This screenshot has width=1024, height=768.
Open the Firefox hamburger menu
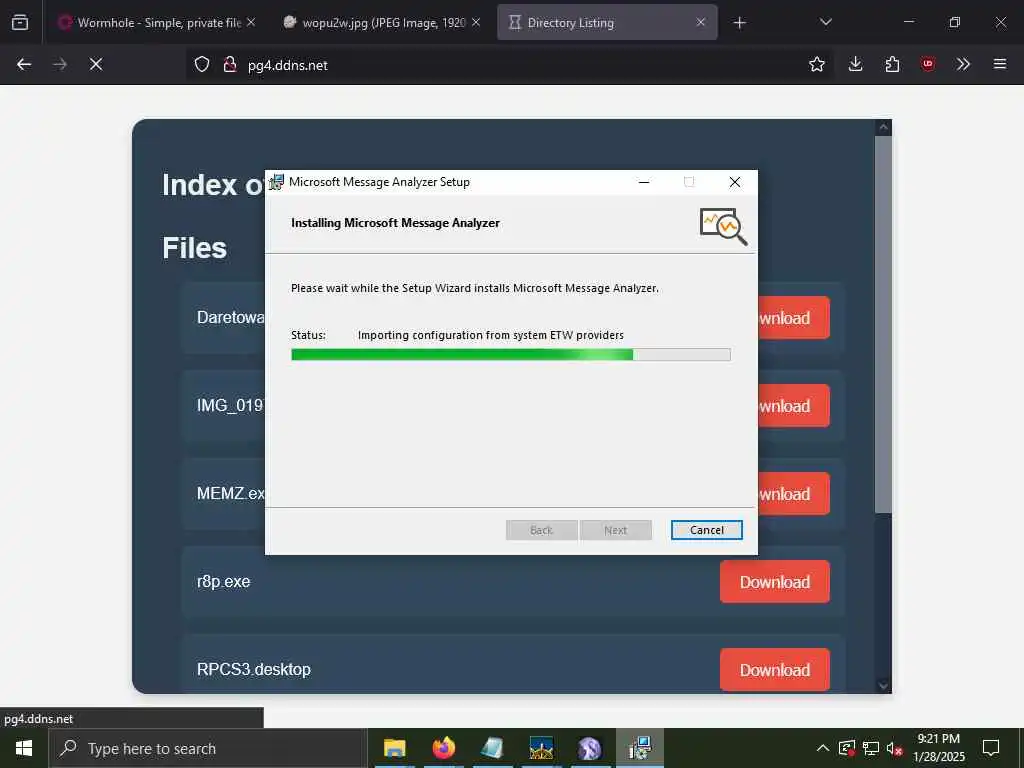coord(1000,64)
